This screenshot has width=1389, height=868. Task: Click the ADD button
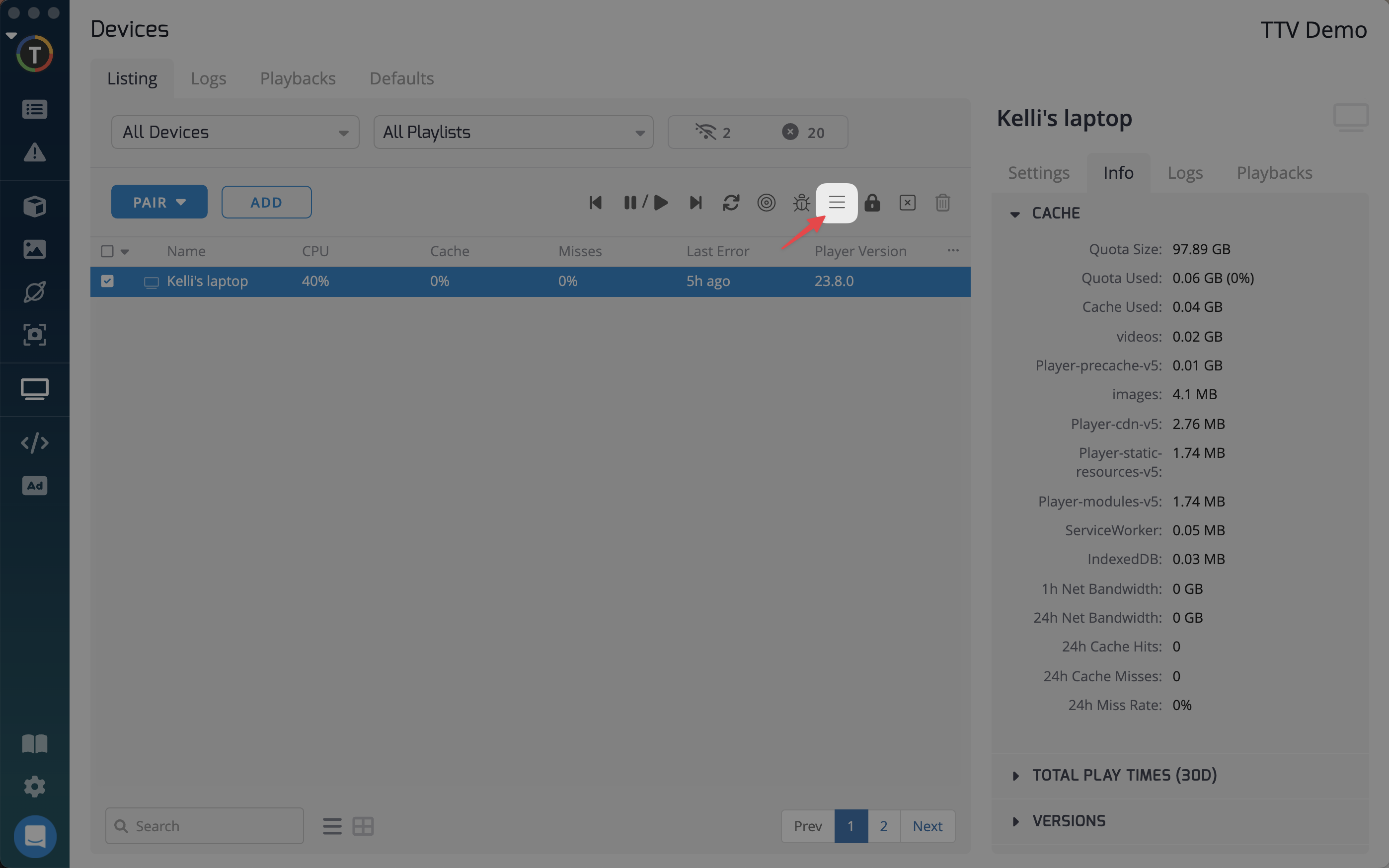266,203
